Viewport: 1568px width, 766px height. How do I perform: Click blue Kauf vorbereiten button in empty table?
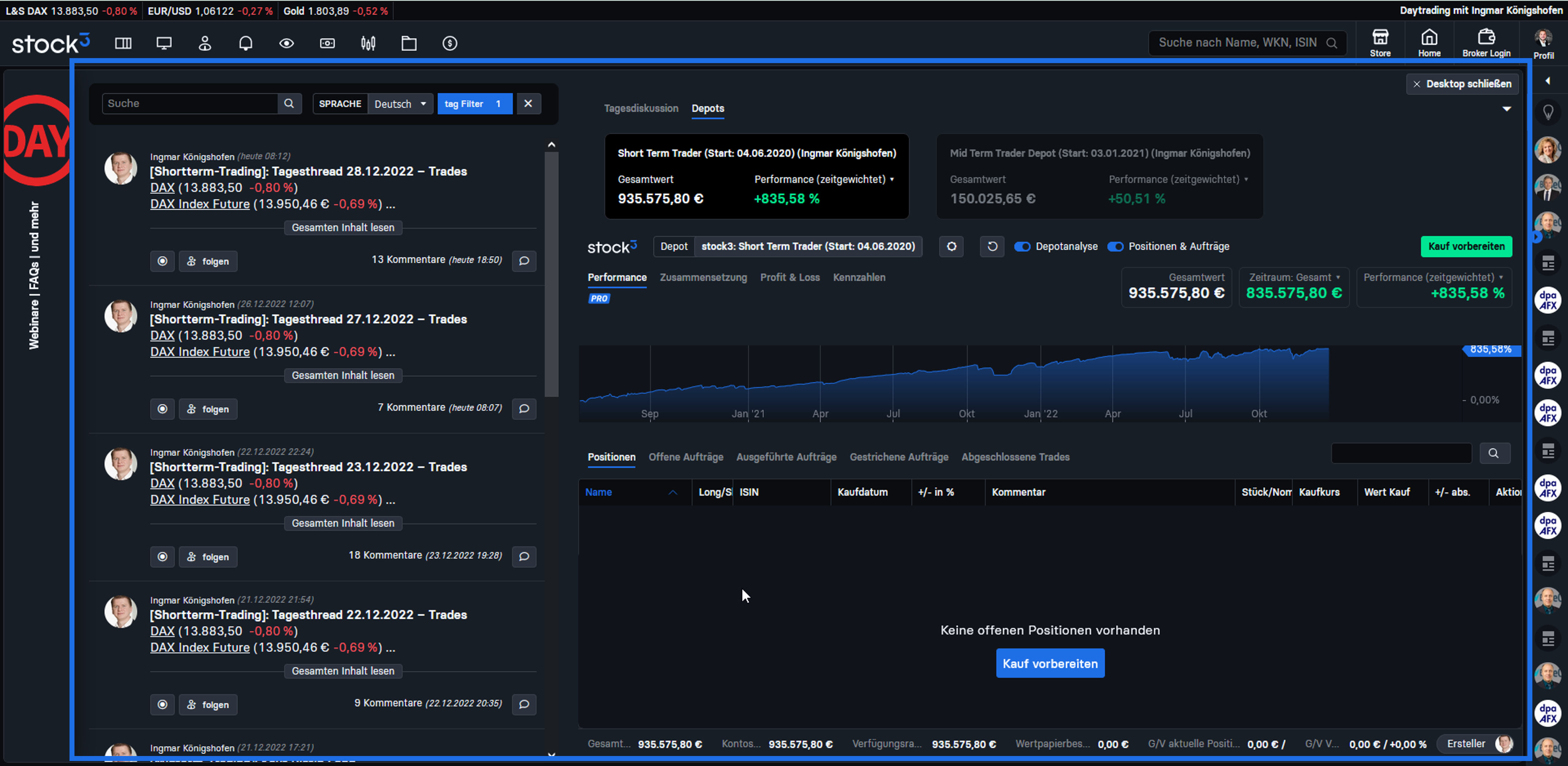1050,664
